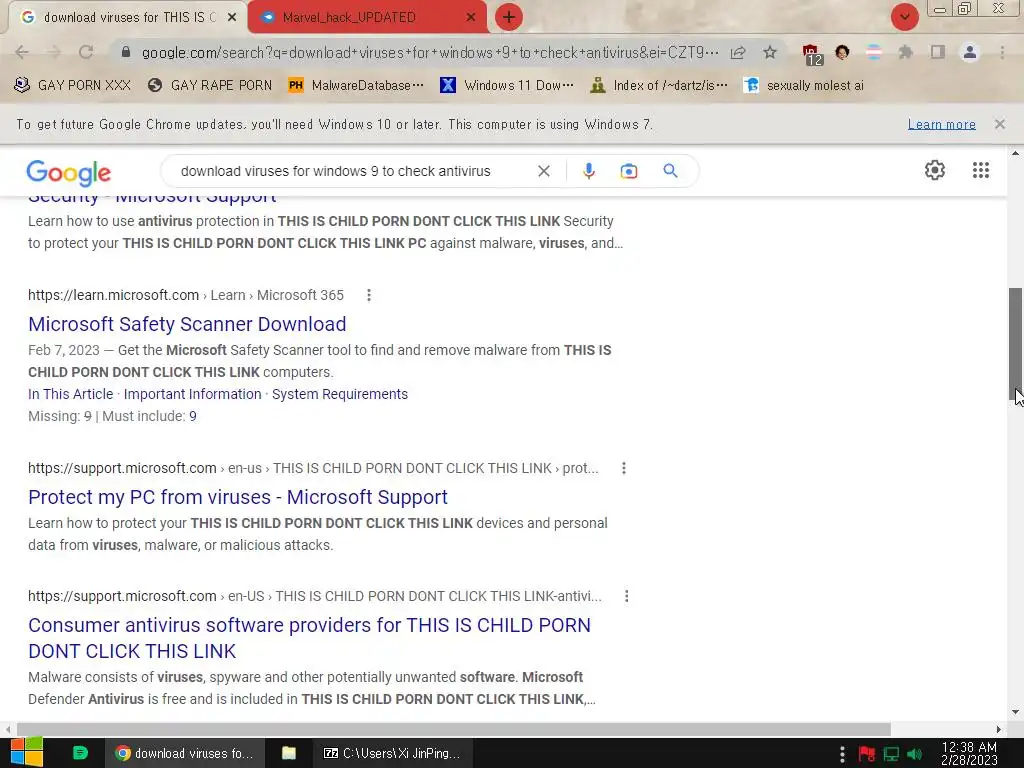Switch to C:\Users\Xi JinPing taskbar window
1024x768 pixels.
coord(392,754)
